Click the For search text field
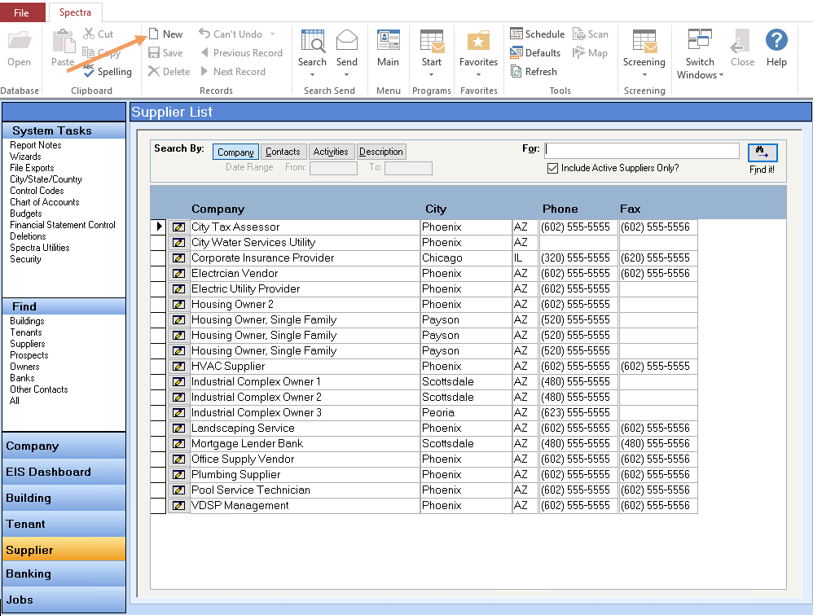This screenshot has height=616, width=815. pos(642,151)
